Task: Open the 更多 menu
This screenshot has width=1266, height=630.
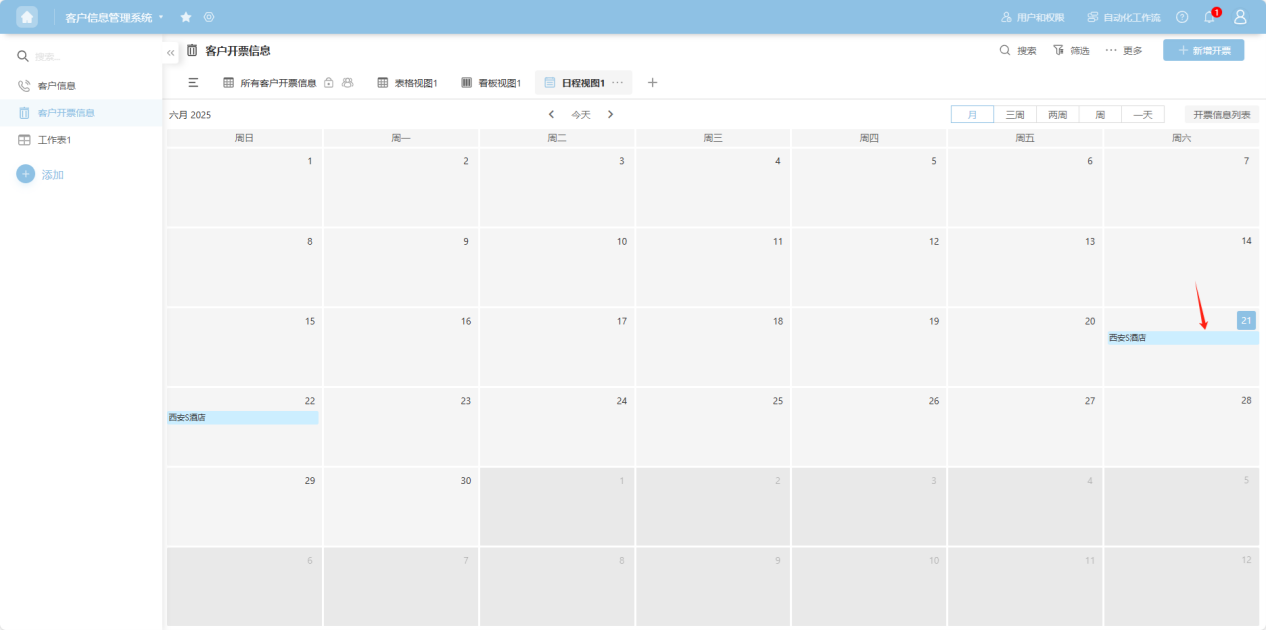Action: (1123, 50)
